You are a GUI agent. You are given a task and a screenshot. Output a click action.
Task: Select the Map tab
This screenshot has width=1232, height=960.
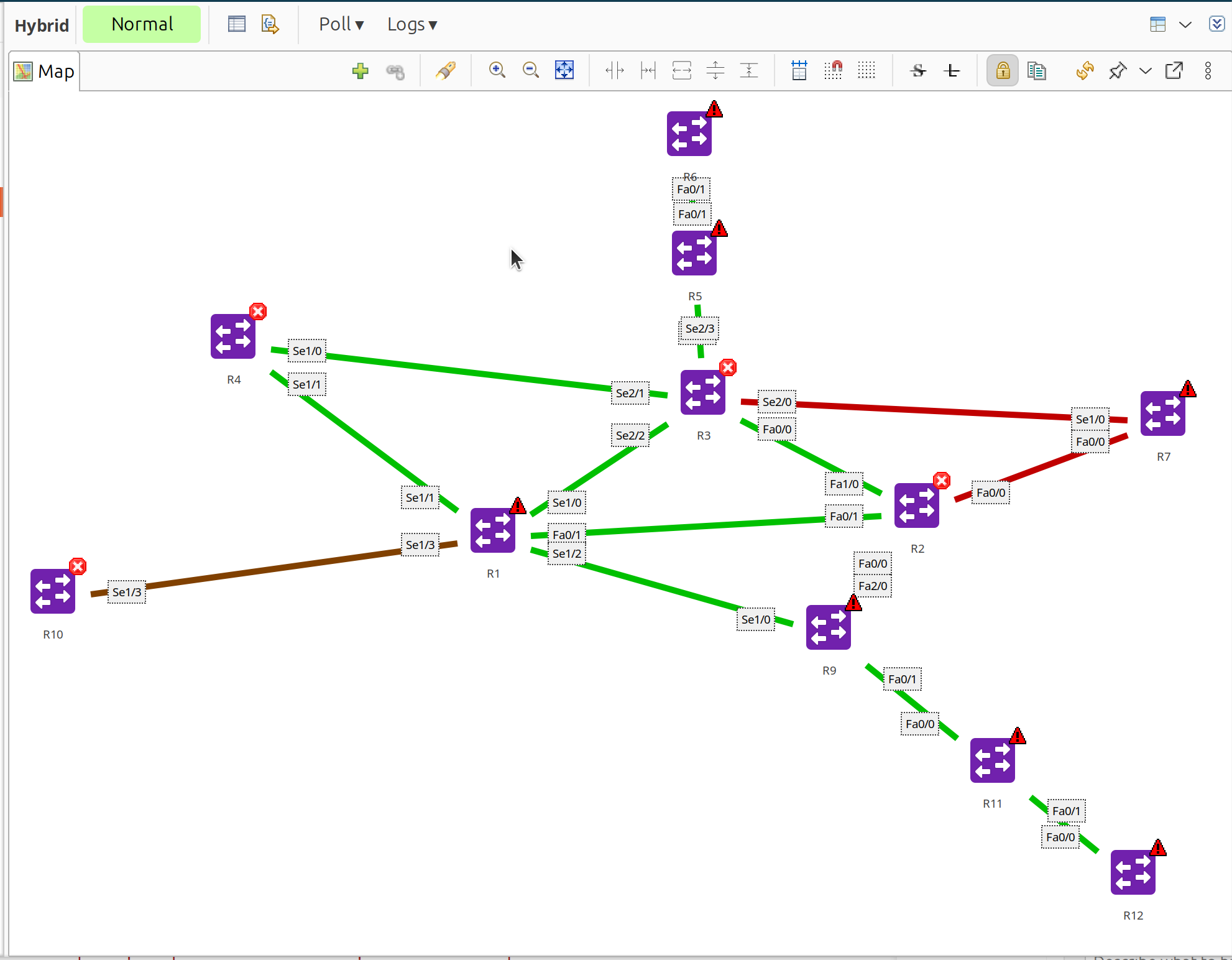click(45, 72)
